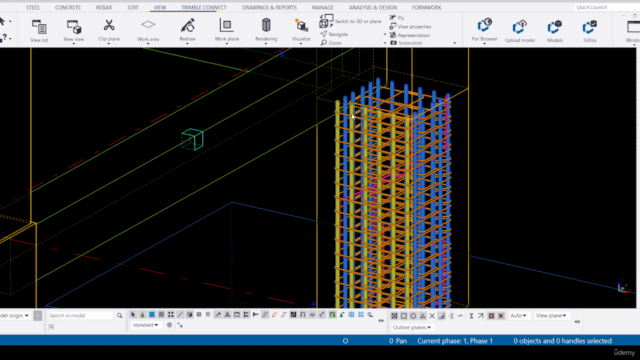
Task: Click the New view icon
Action: pyautogui.click(x=74, y=27)
